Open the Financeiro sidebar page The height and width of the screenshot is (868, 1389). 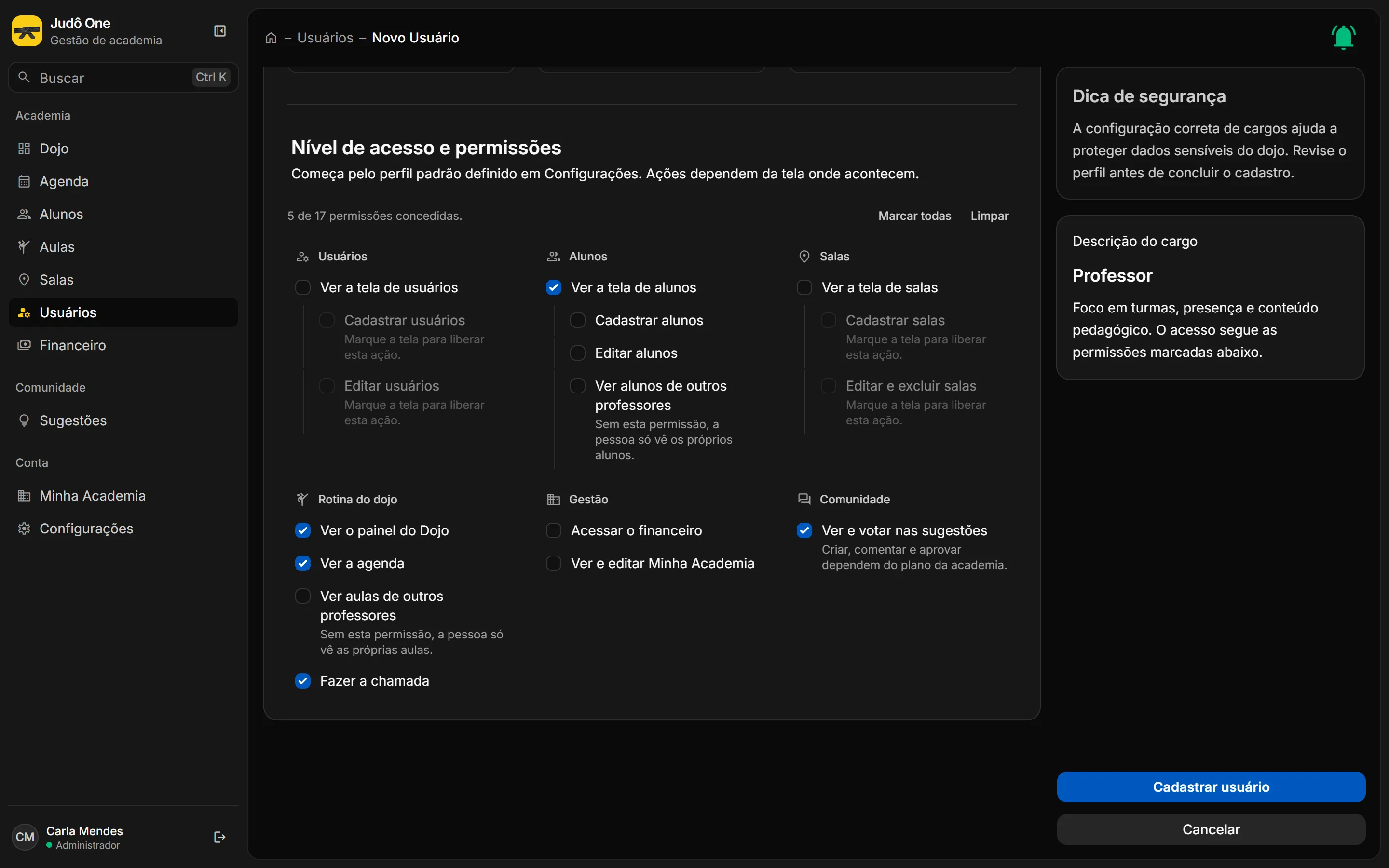[123, 345]
